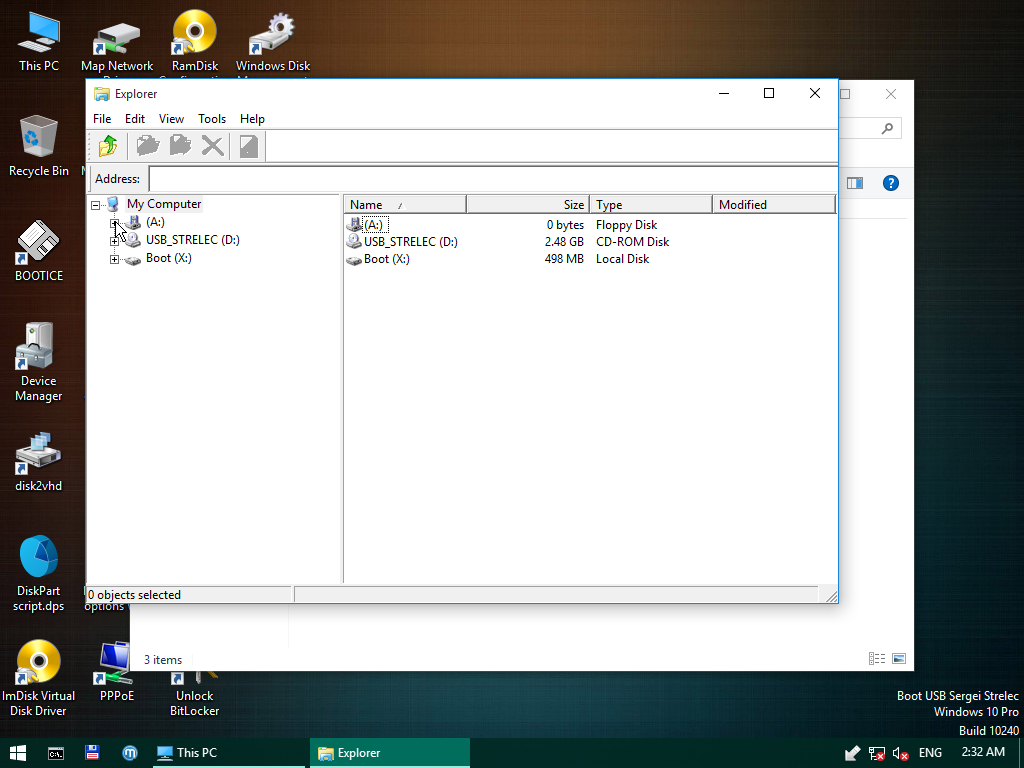1024x768 pixels.
Task: Click the round blue M taskbar icon
Action: [x=130, y=753]
